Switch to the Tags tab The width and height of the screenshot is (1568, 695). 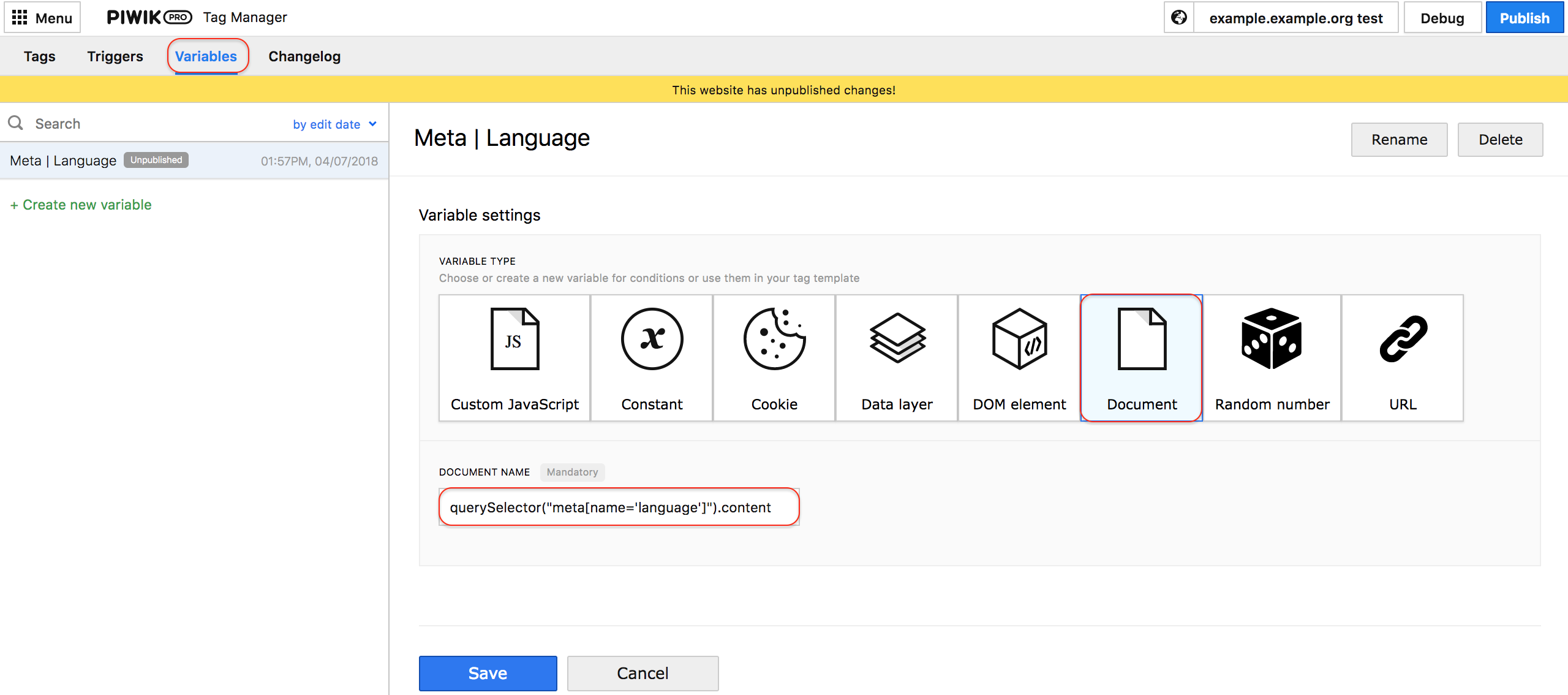(39, 56)
